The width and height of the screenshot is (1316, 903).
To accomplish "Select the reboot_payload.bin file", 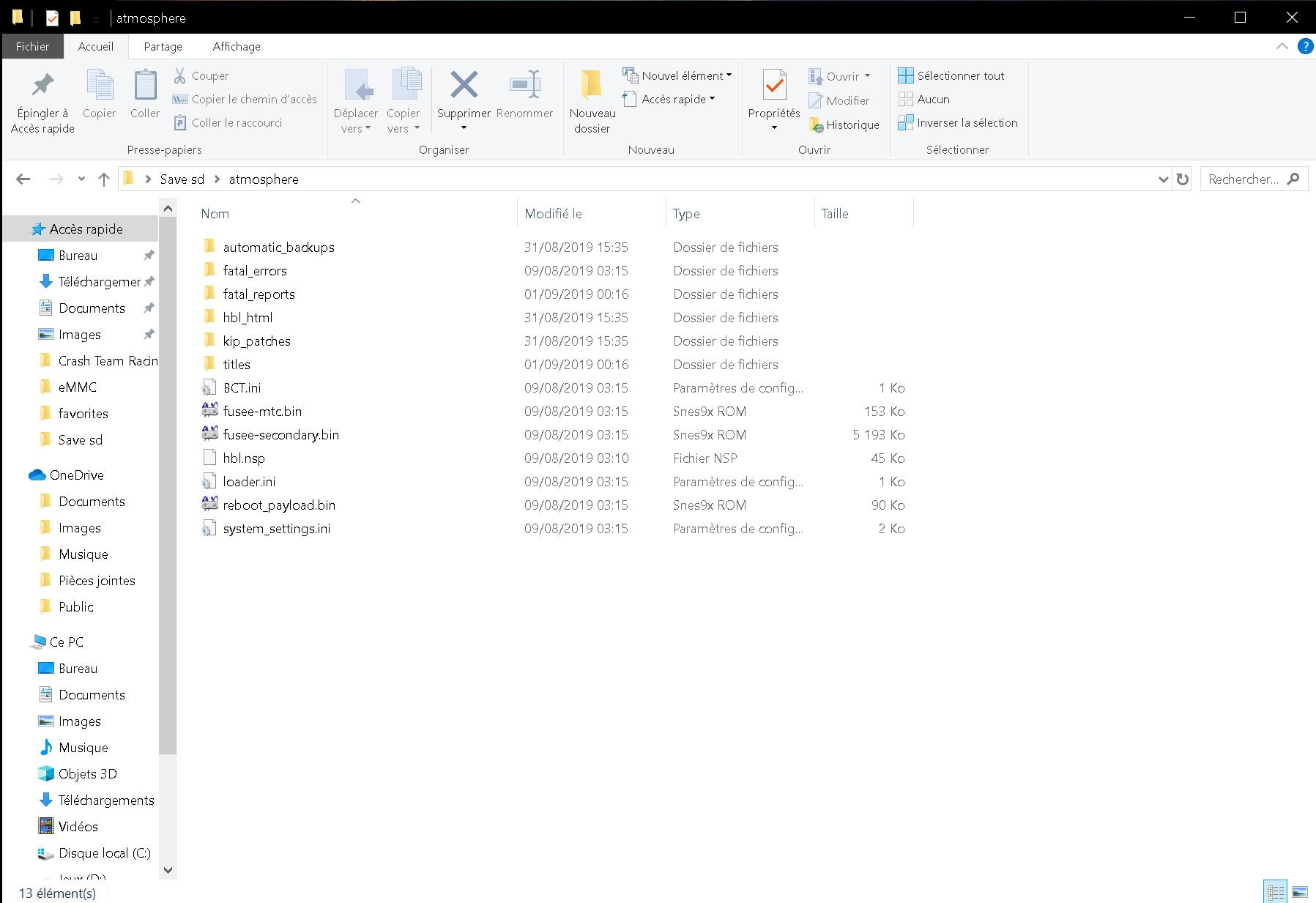I will [x=279, y=505].
